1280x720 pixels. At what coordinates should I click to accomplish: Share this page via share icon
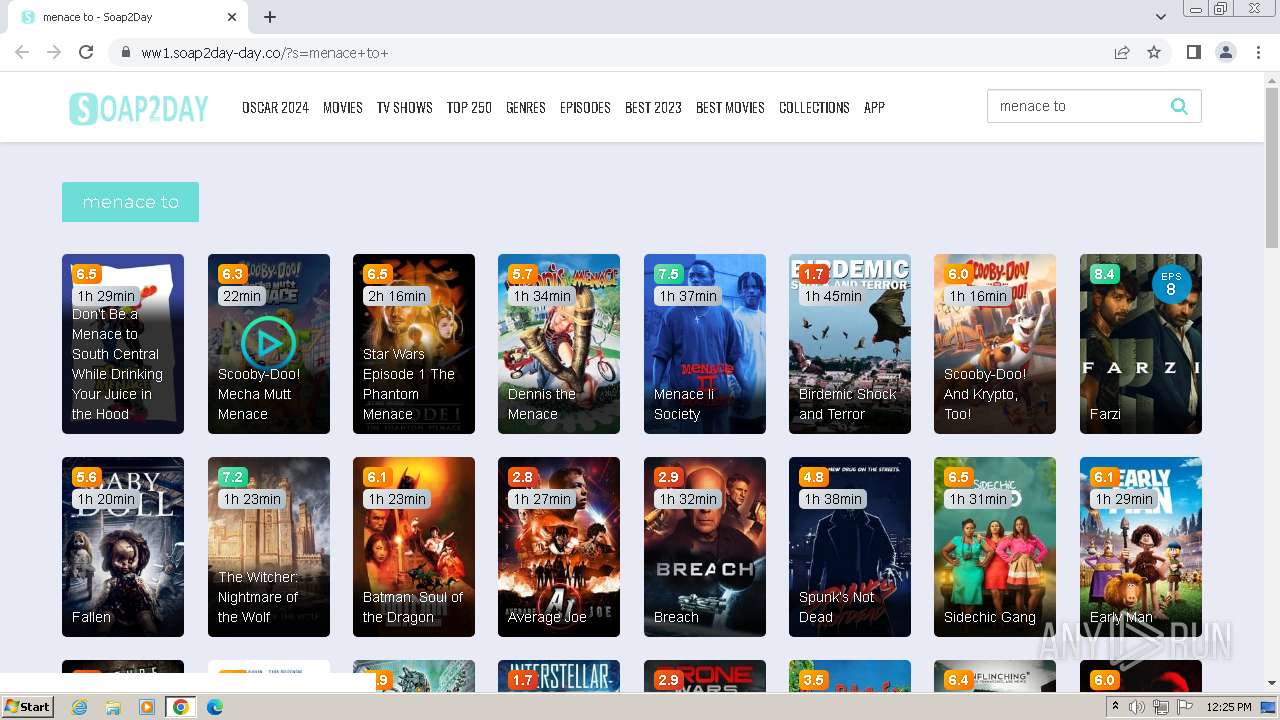click(1122, 52)
